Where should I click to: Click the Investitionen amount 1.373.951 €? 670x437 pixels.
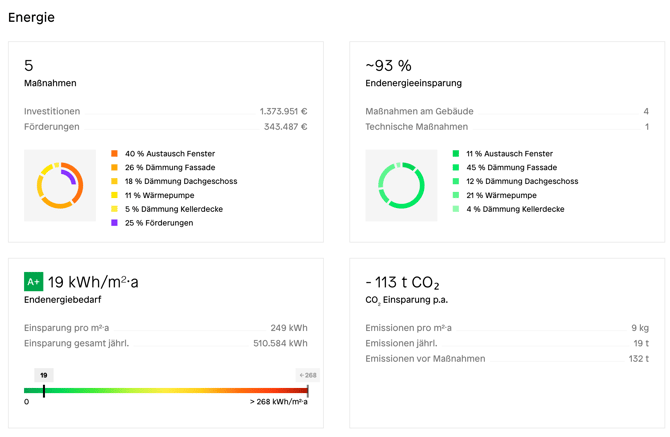[283, 112]
